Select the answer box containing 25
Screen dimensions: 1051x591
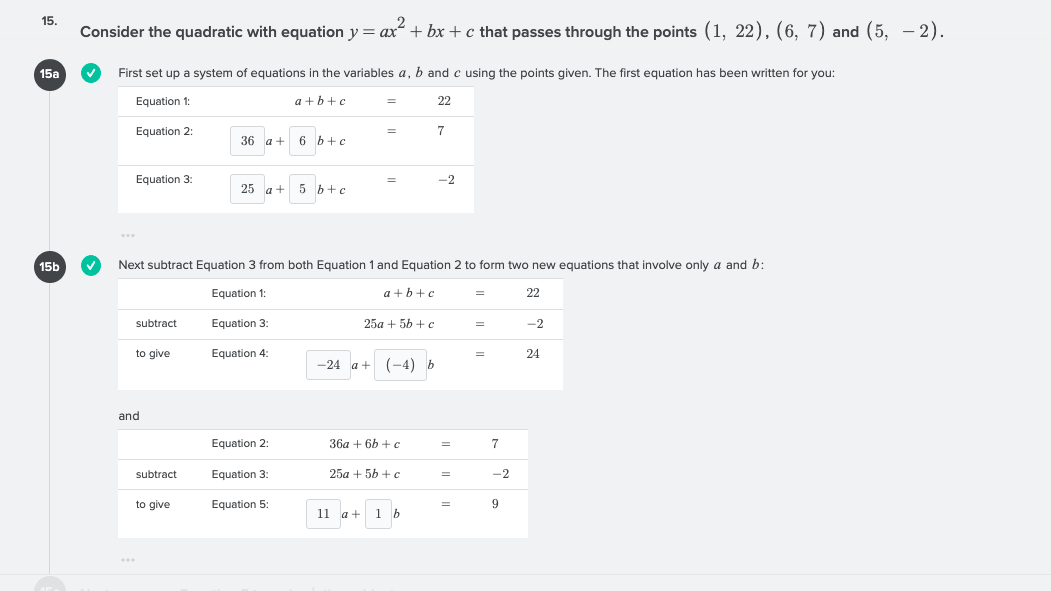pos(247,189)
